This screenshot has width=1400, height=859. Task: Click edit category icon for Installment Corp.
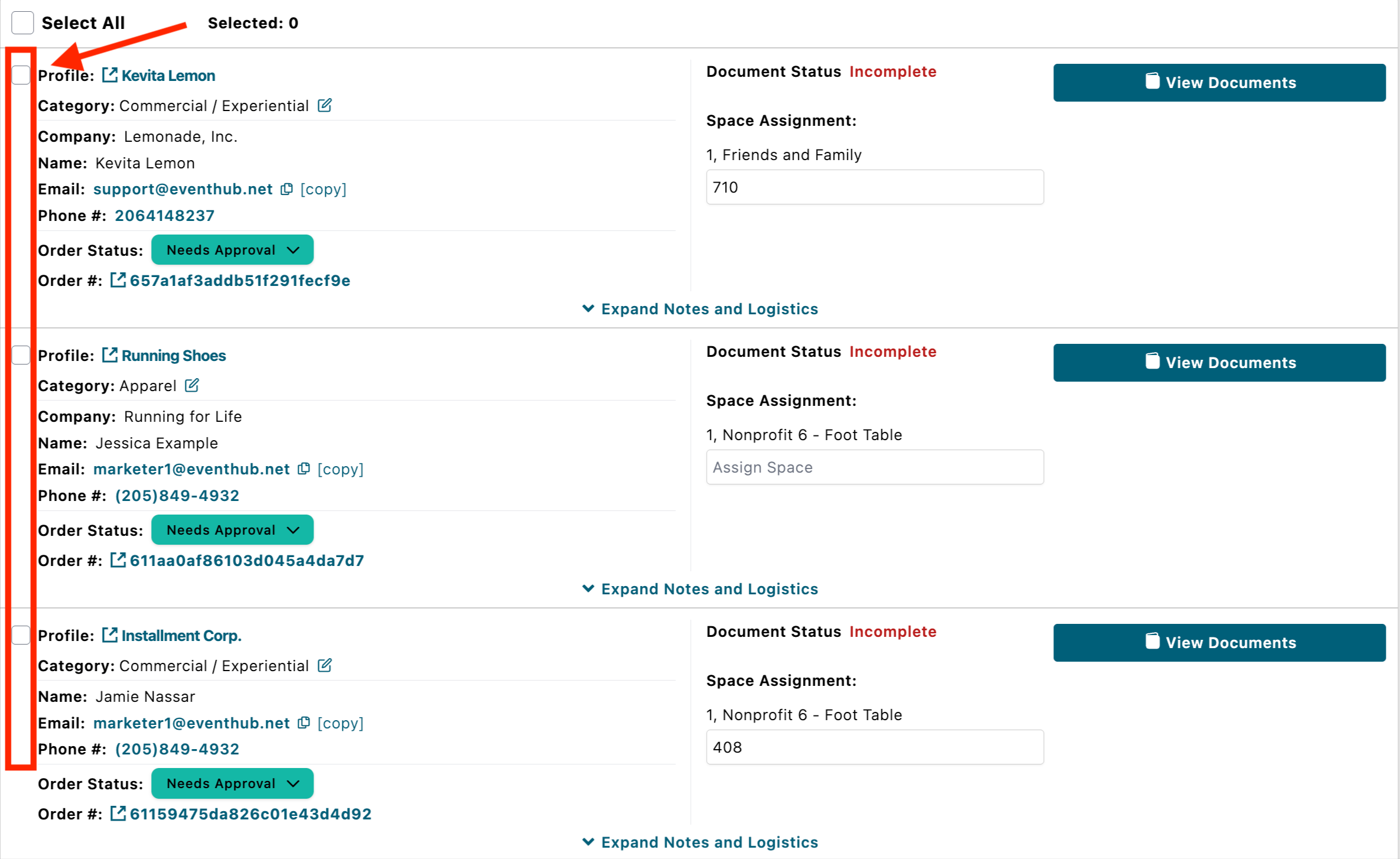tap(325, 666)
